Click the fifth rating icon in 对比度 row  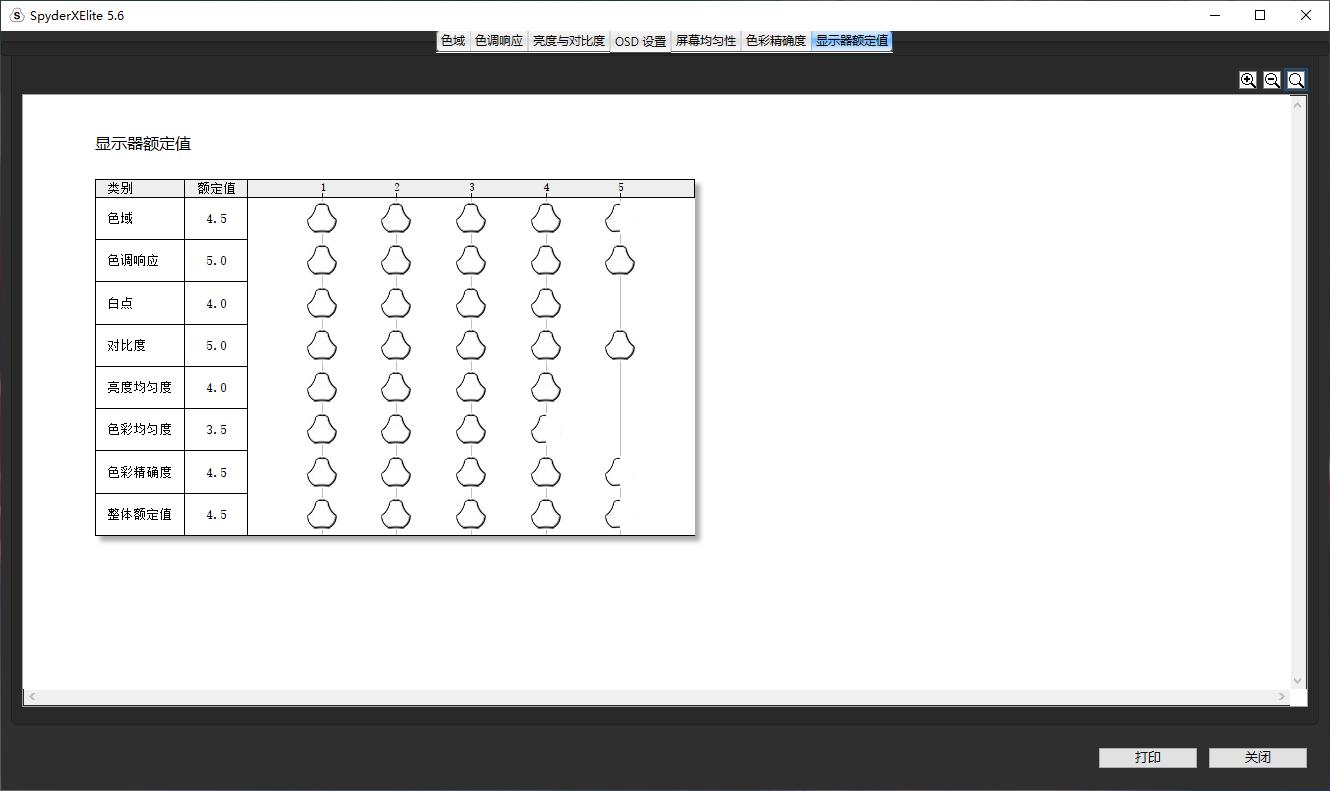click(620, 345)
